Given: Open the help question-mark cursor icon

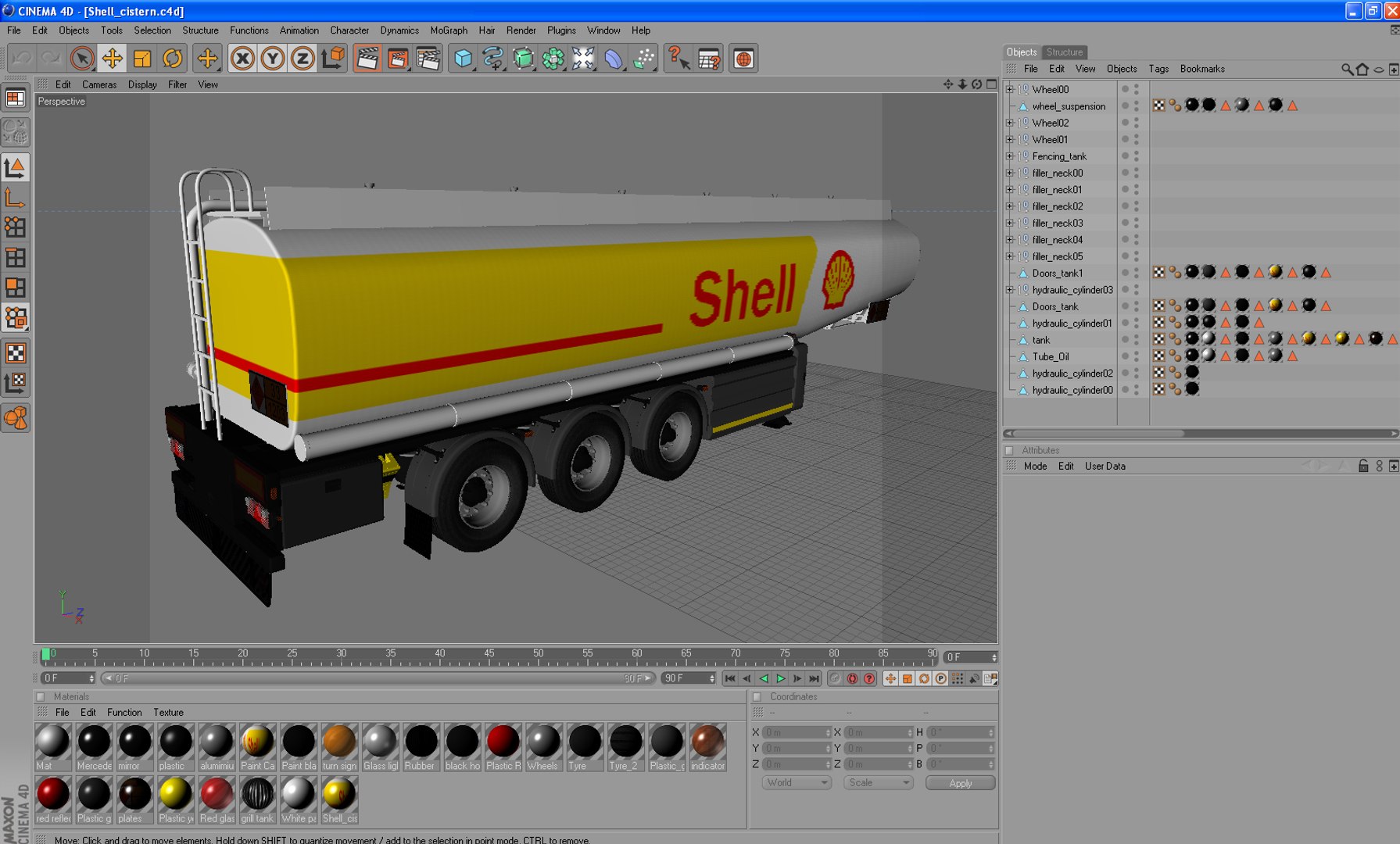Looking at the screenshot, I should pos(678,59).
